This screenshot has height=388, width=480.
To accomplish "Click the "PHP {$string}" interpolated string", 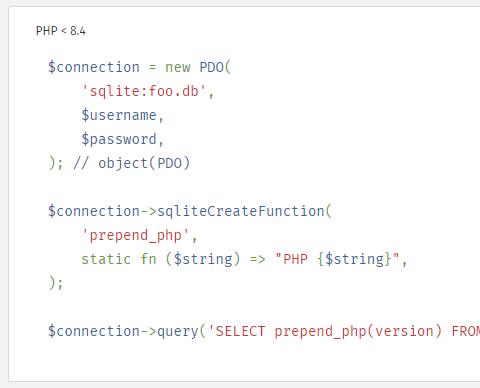I will 337,259.
